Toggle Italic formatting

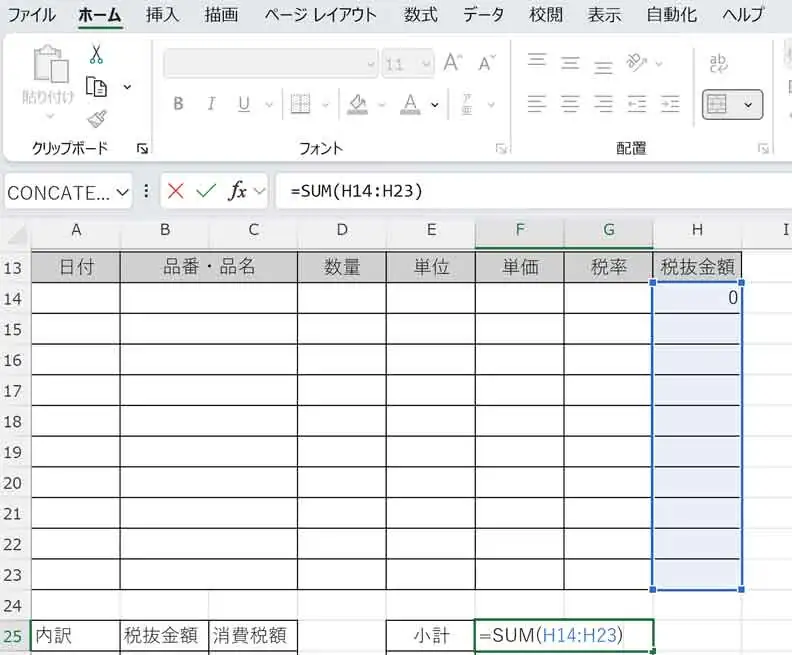[x=211, y=104]
